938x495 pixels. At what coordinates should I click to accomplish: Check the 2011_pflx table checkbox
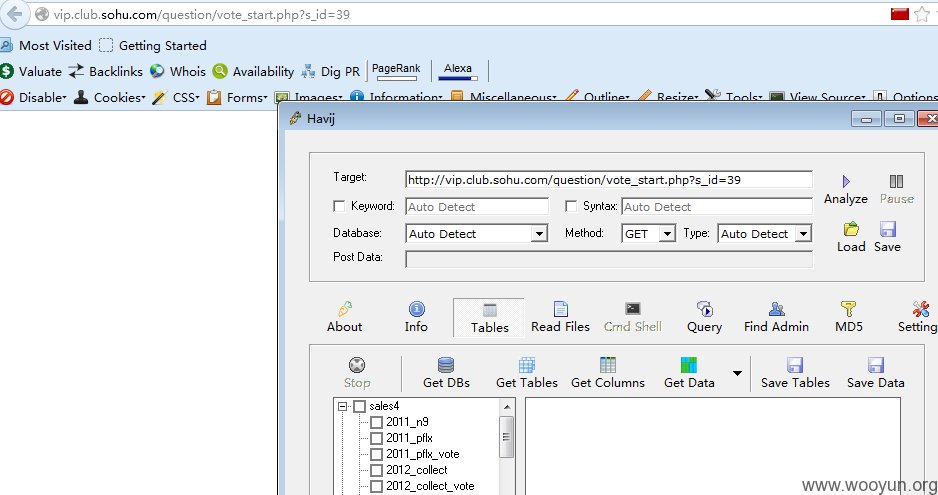coord(376,438)
